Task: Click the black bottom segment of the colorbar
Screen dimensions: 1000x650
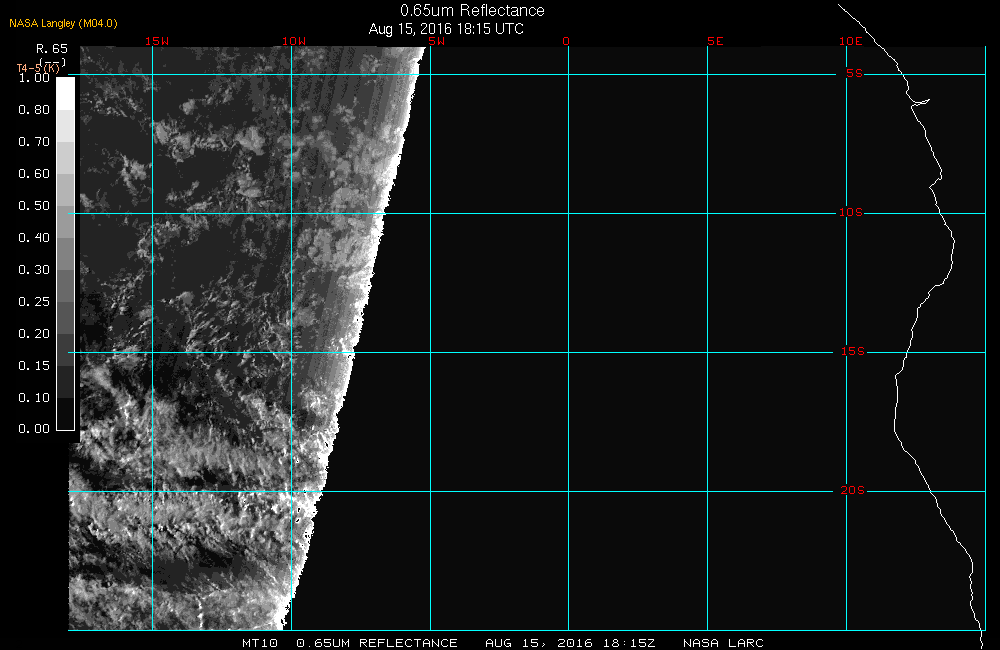Action: point(66,413)
